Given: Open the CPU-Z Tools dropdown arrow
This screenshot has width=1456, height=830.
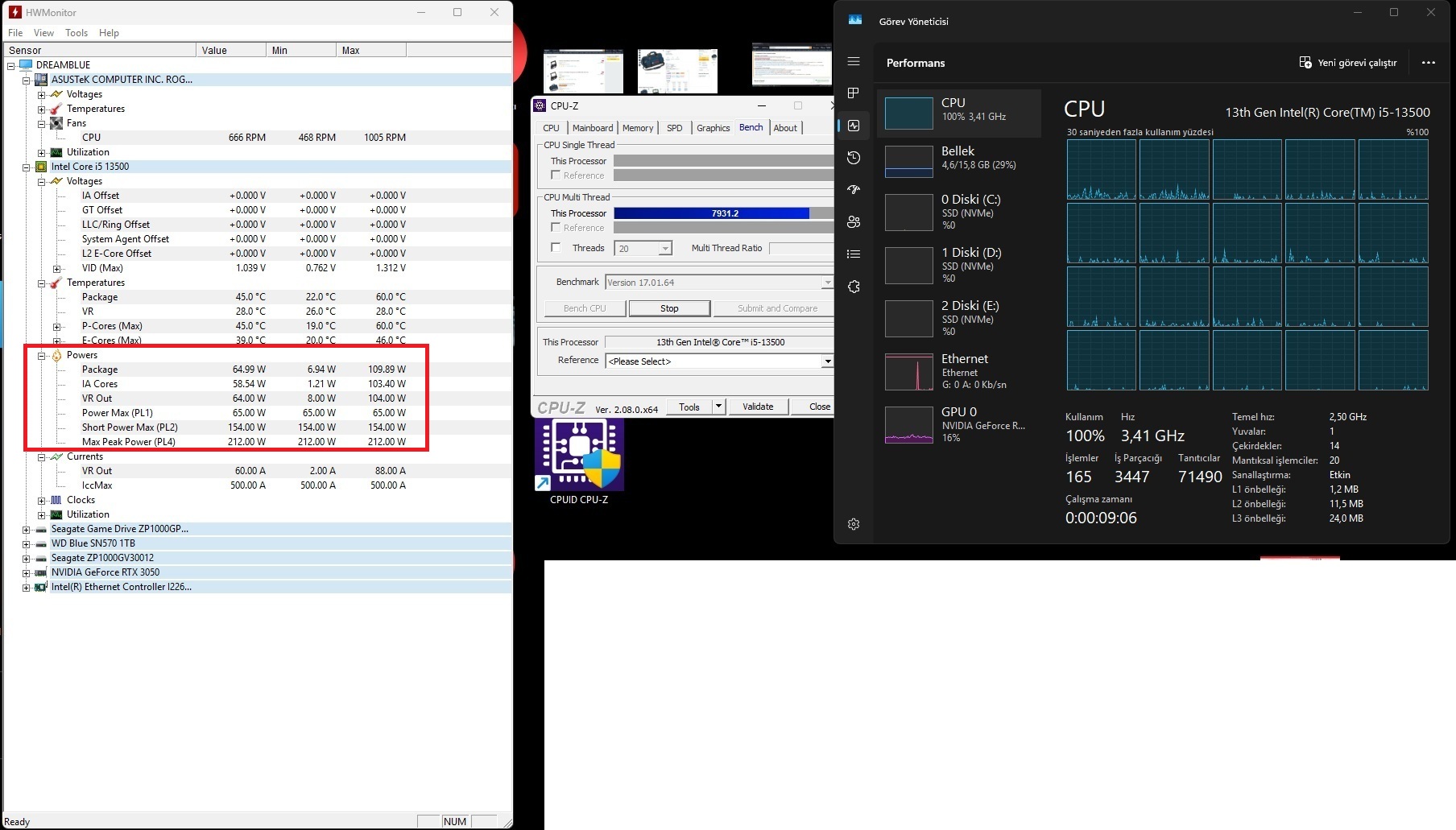Looking at the screenshot, I should click(x=718, y=407).
